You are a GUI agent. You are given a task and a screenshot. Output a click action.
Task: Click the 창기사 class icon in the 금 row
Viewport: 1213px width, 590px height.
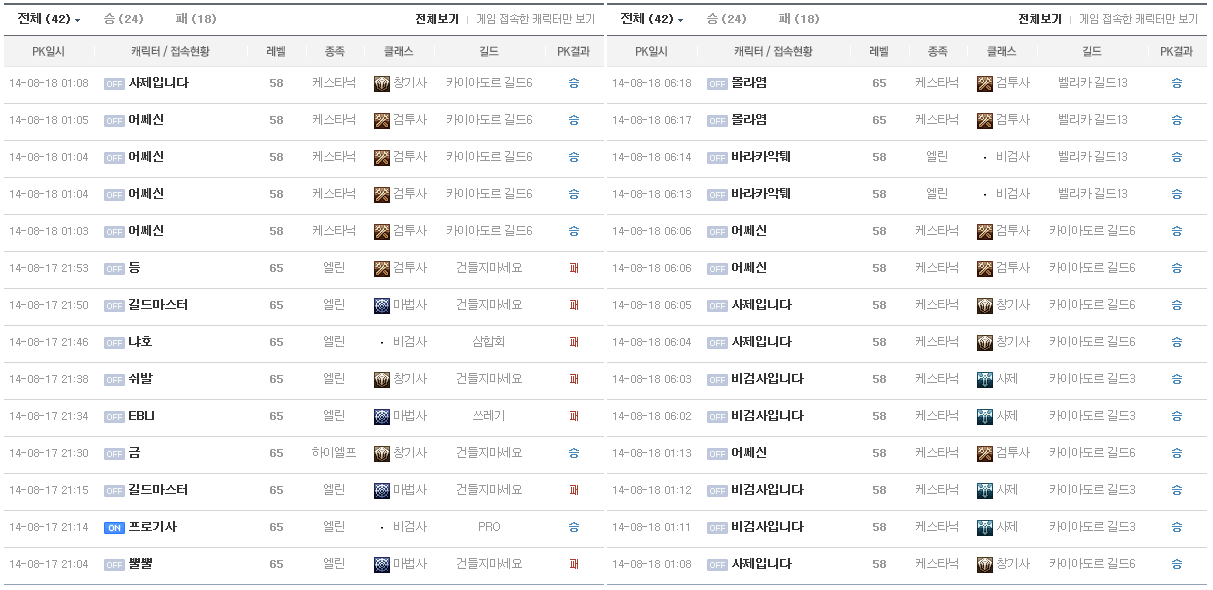click(x=381, y=453)
